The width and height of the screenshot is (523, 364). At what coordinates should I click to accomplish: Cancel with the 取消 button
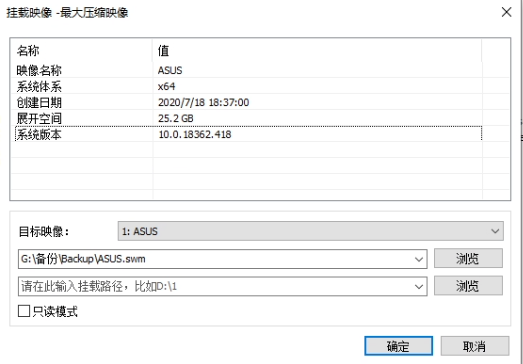pyautogui.click(x=475, y=346)
